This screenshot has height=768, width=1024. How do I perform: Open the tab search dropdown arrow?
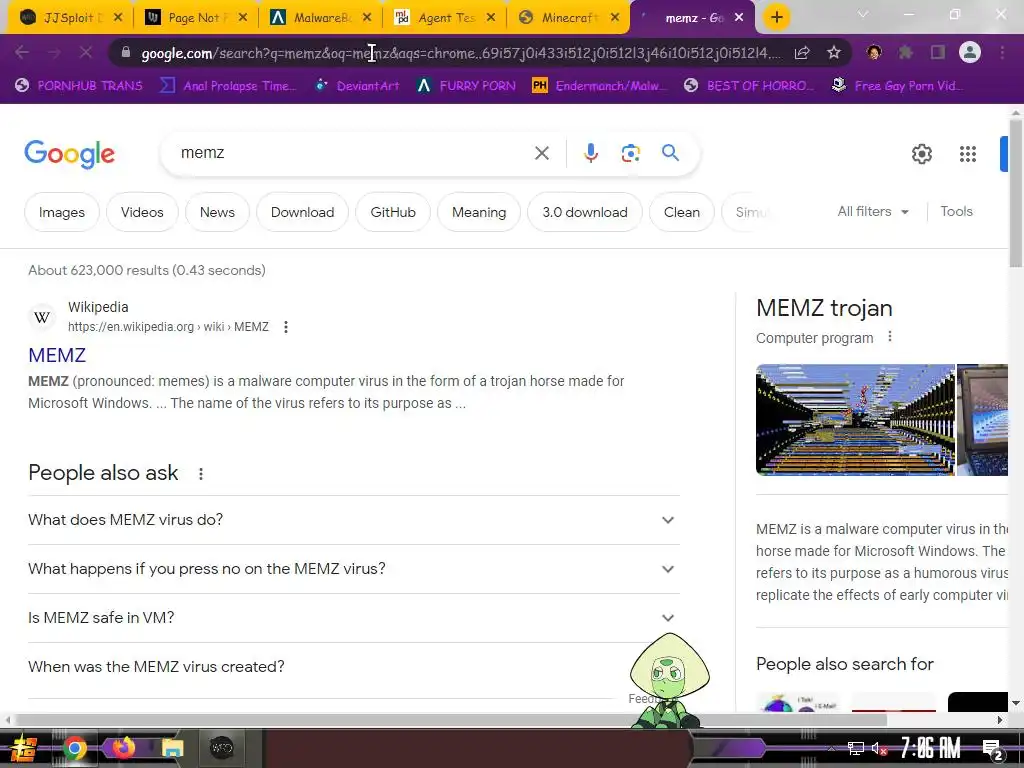click(x=862, y=14)
